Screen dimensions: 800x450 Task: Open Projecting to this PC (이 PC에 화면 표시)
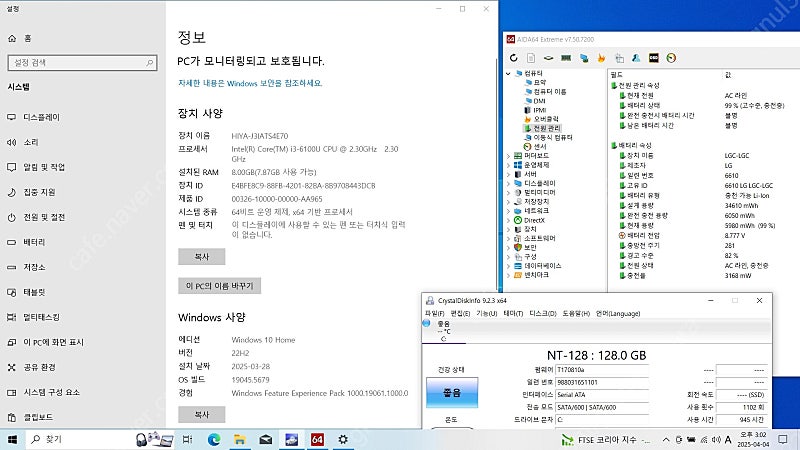pyautogui.click(x=82, y=342)
